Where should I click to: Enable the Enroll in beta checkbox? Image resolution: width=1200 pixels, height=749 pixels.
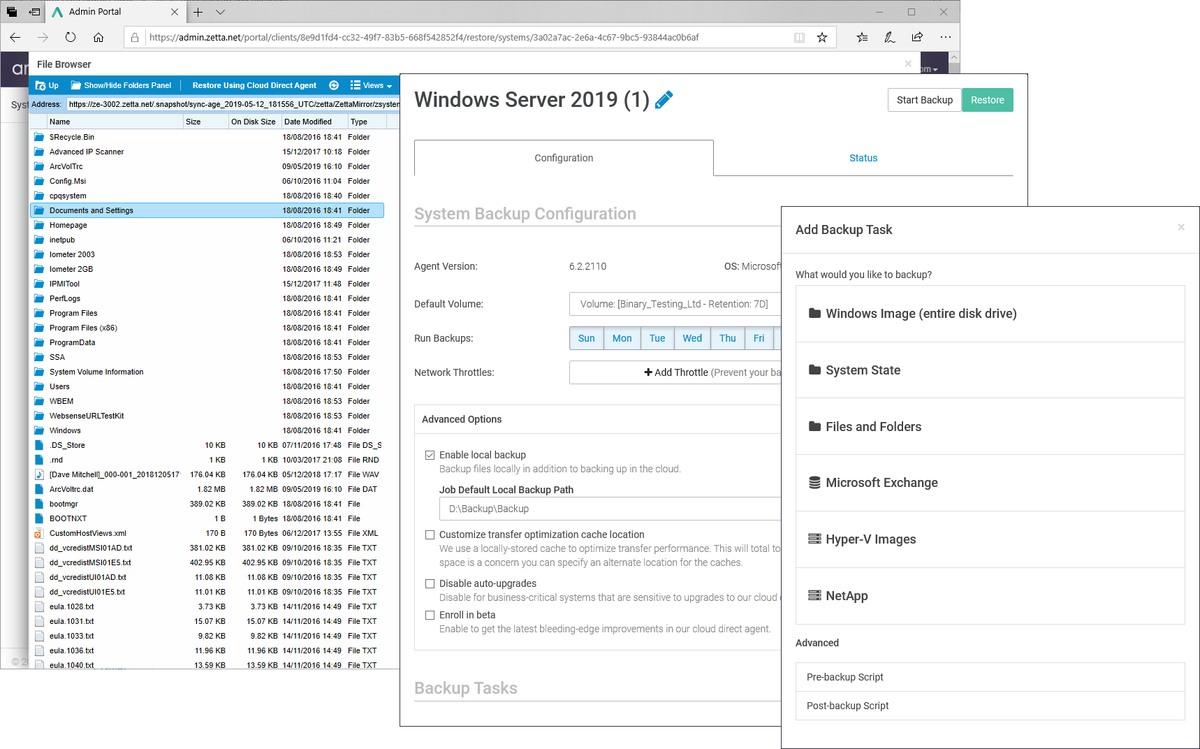click(x=429, y=615)
